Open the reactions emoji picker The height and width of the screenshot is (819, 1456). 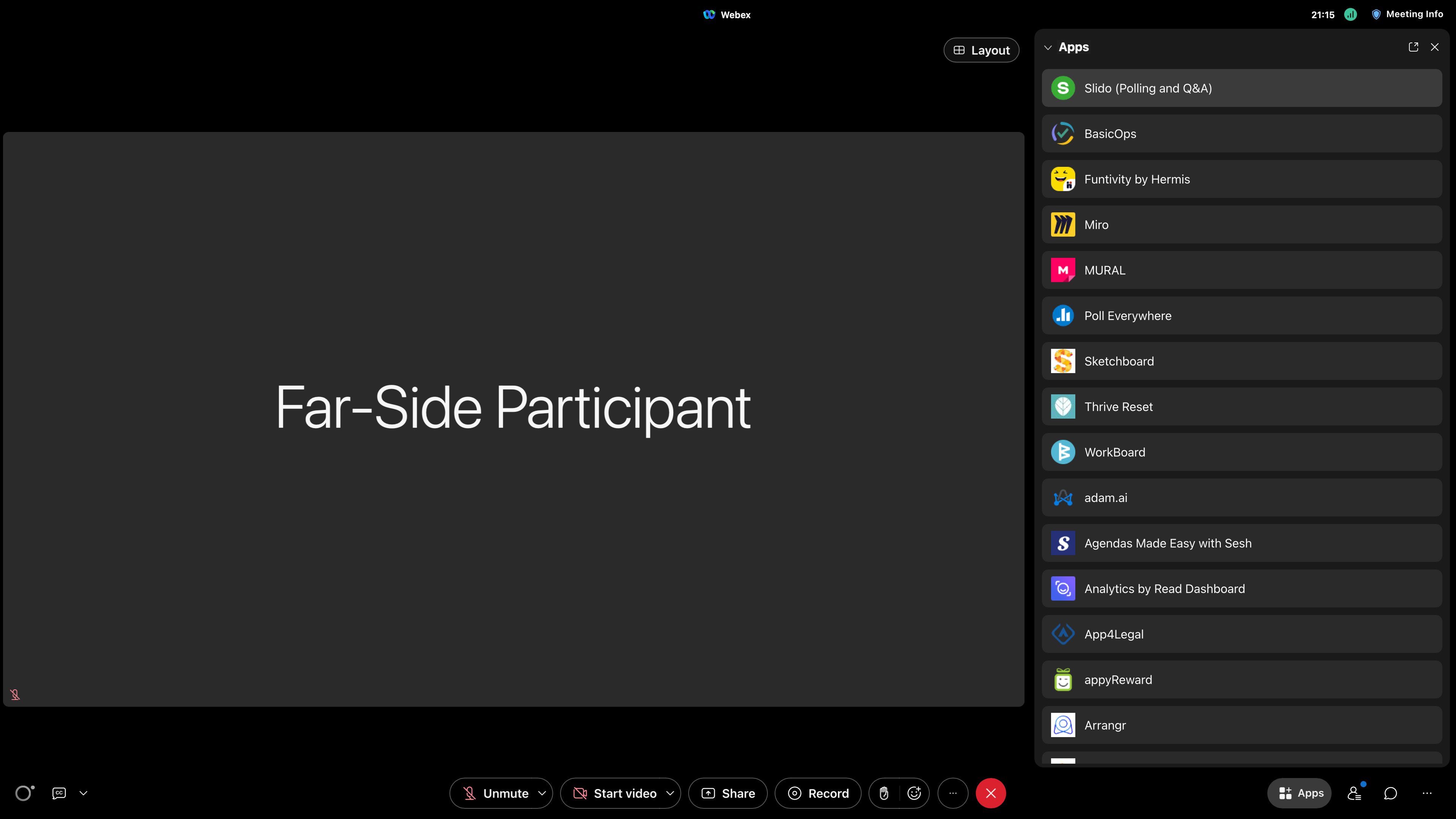[914, 793]
